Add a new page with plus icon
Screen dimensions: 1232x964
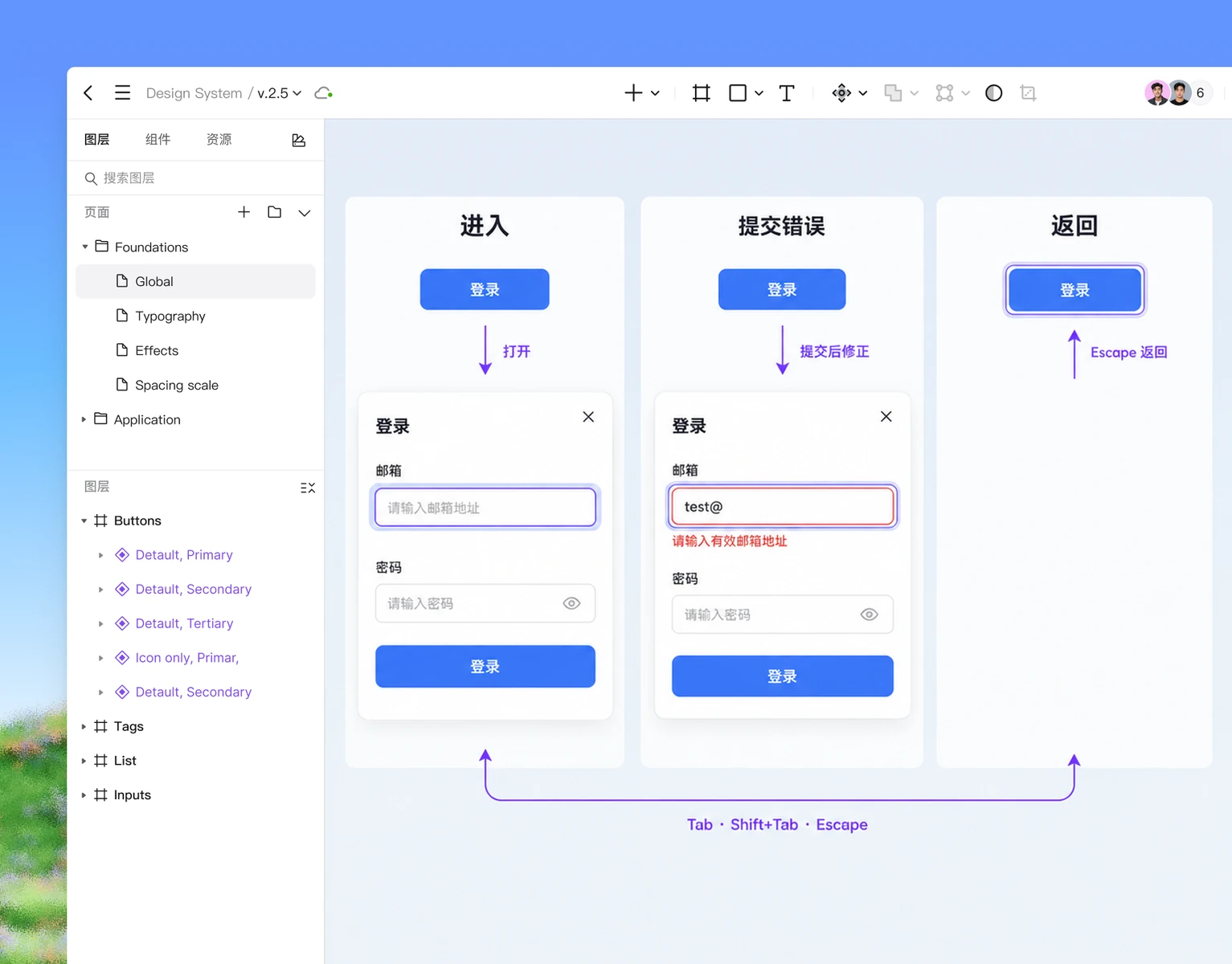point(244,212)
